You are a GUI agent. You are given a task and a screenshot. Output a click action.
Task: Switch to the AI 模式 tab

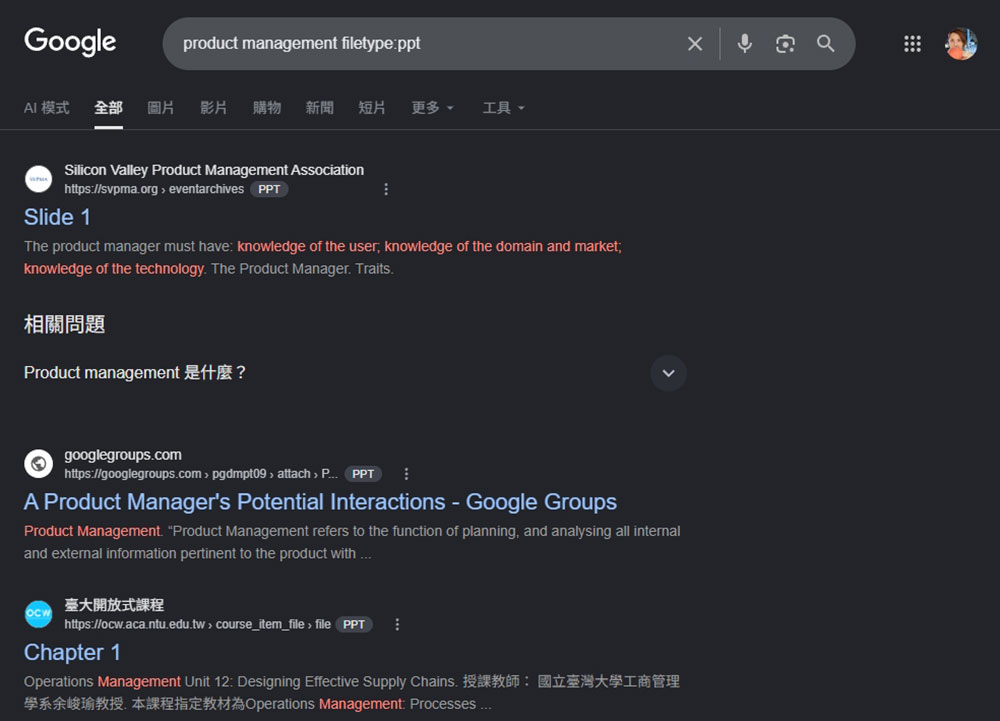(47, 108)
